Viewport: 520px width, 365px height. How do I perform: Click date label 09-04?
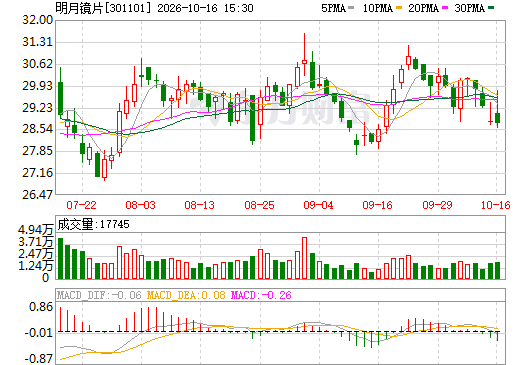click(318, 205)
